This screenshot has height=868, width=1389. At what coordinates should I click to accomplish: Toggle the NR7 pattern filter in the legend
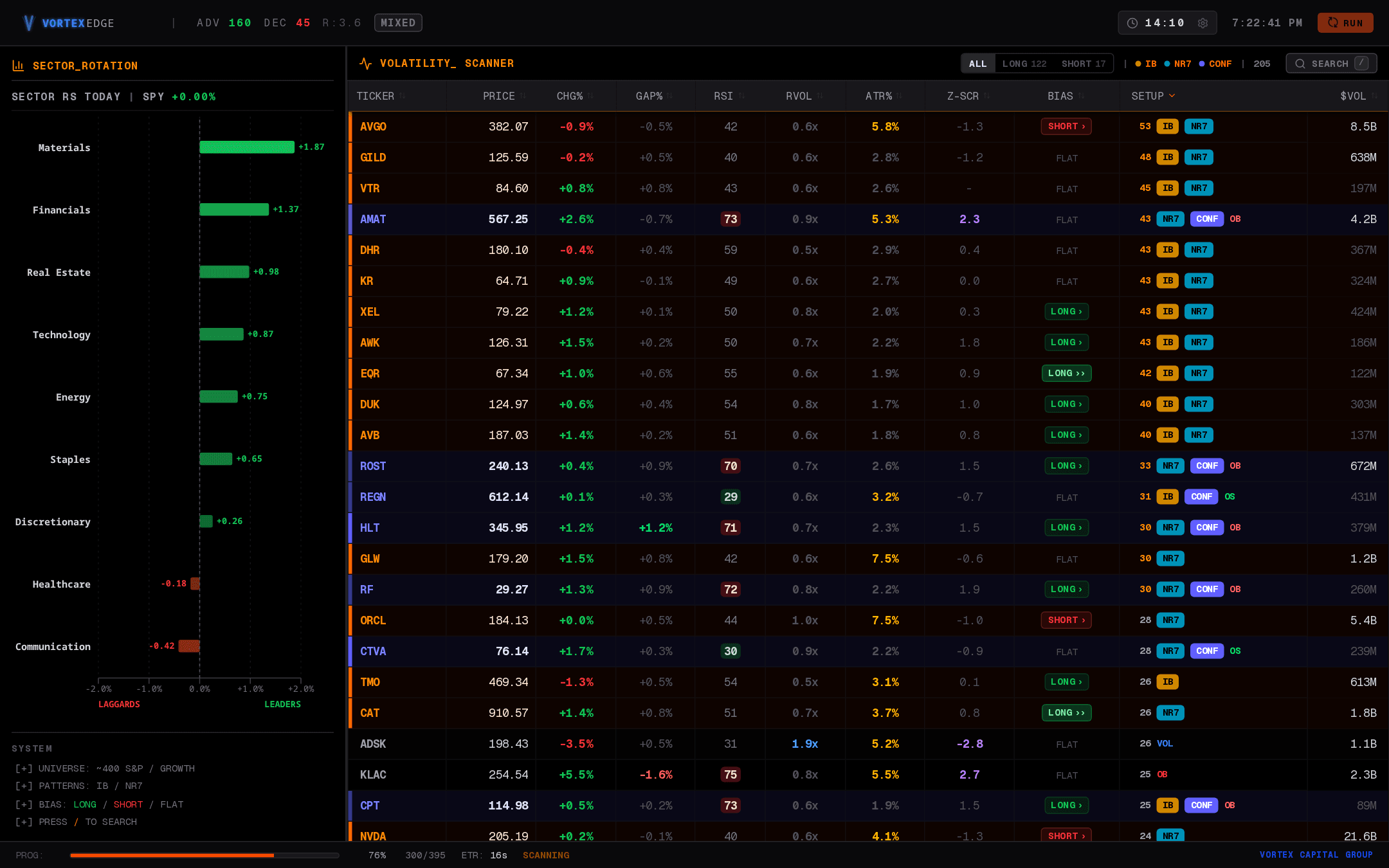pyautogui.click(x=1177, y=64)
